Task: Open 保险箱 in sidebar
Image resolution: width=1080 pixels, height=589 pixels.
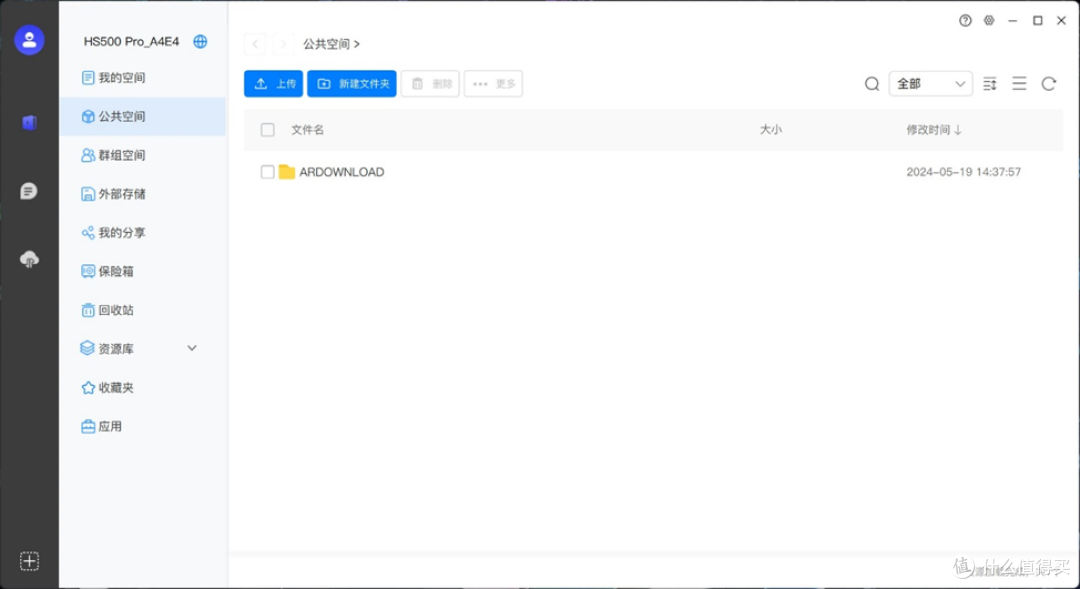Action: (143, 271)
